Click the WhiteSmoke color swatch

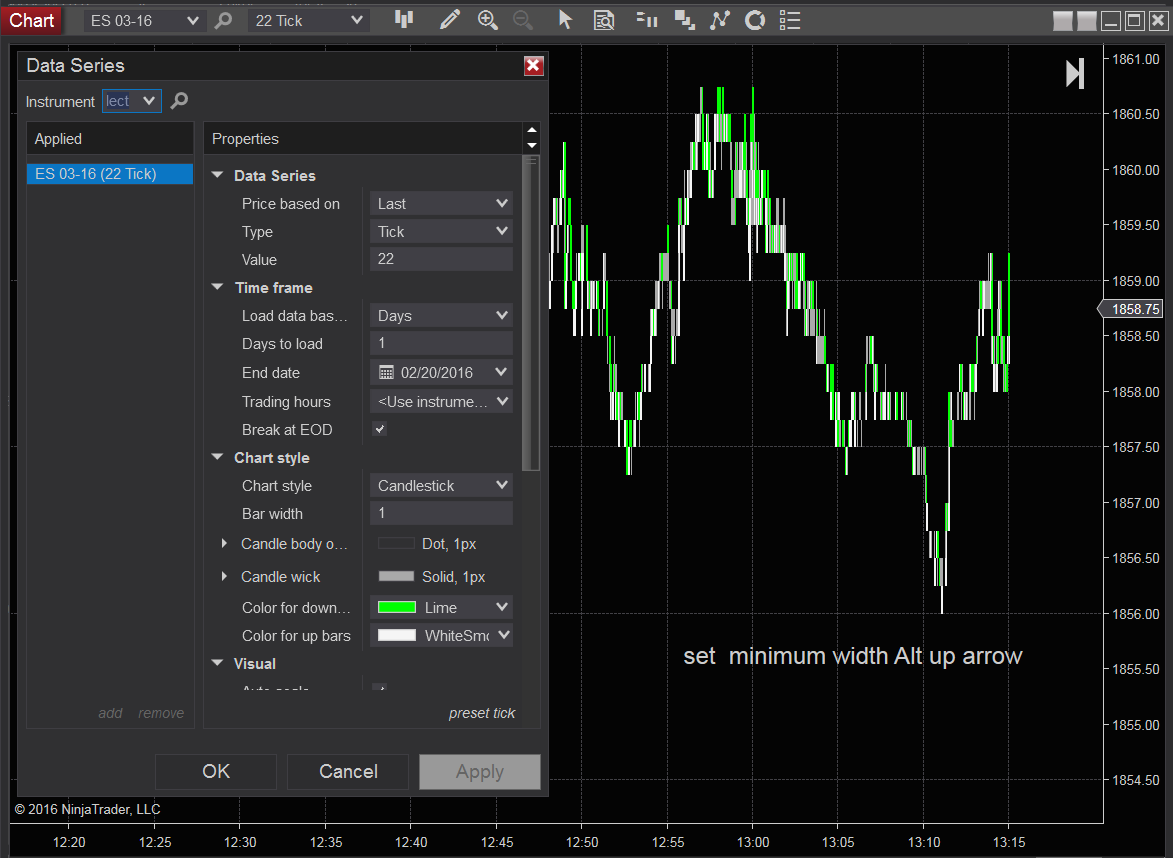(x=396, y=636)
